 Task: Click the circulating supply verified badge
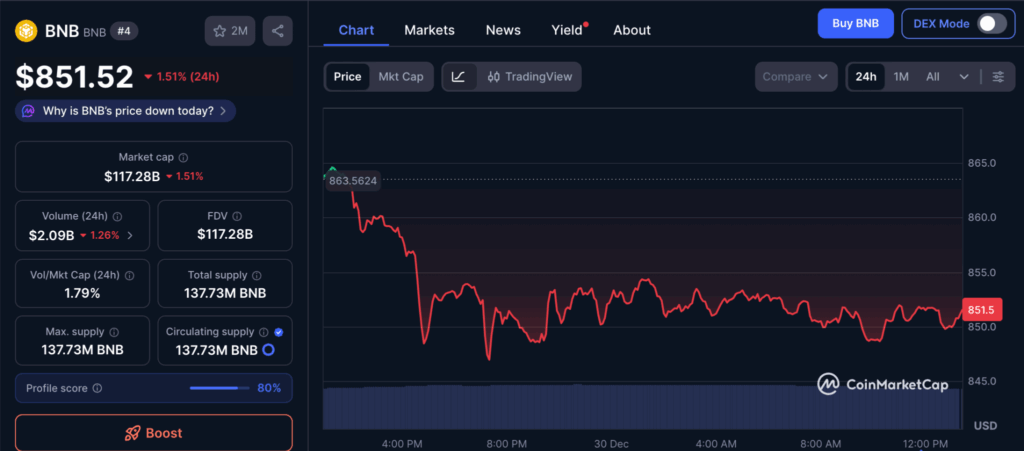(x=278, y=332)
